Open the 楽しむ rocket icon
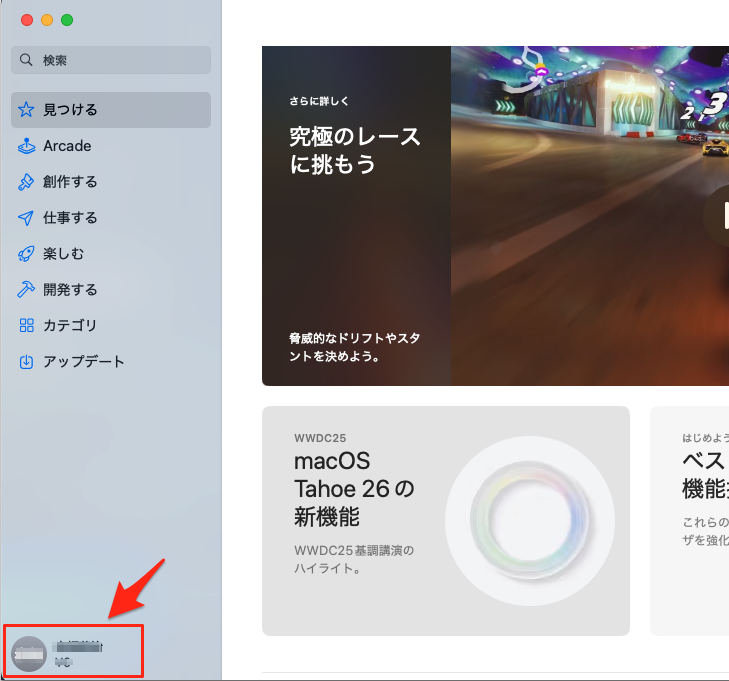The image size is (729, 681). pos(26,254)
